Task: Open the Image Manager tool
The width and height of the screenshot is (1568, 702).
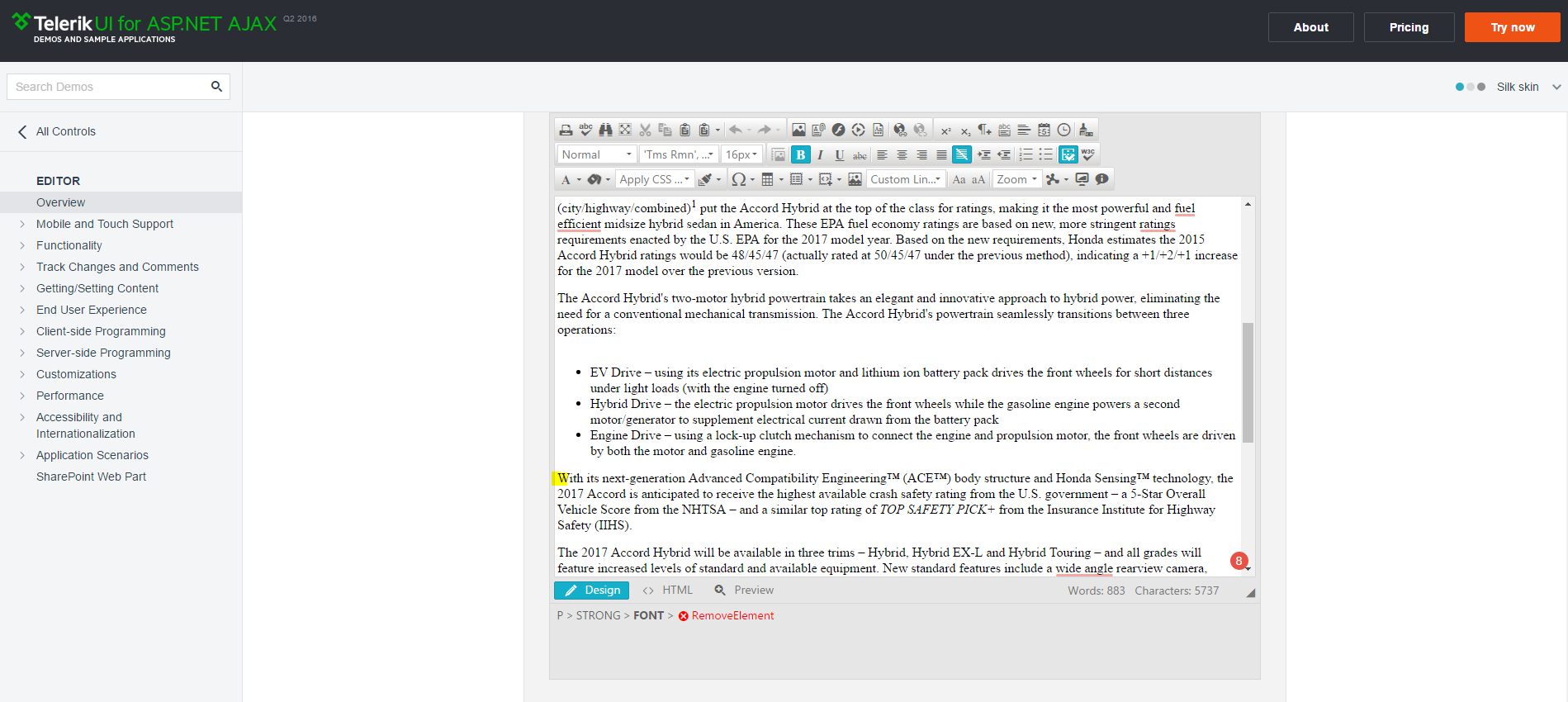Action: 798,130
